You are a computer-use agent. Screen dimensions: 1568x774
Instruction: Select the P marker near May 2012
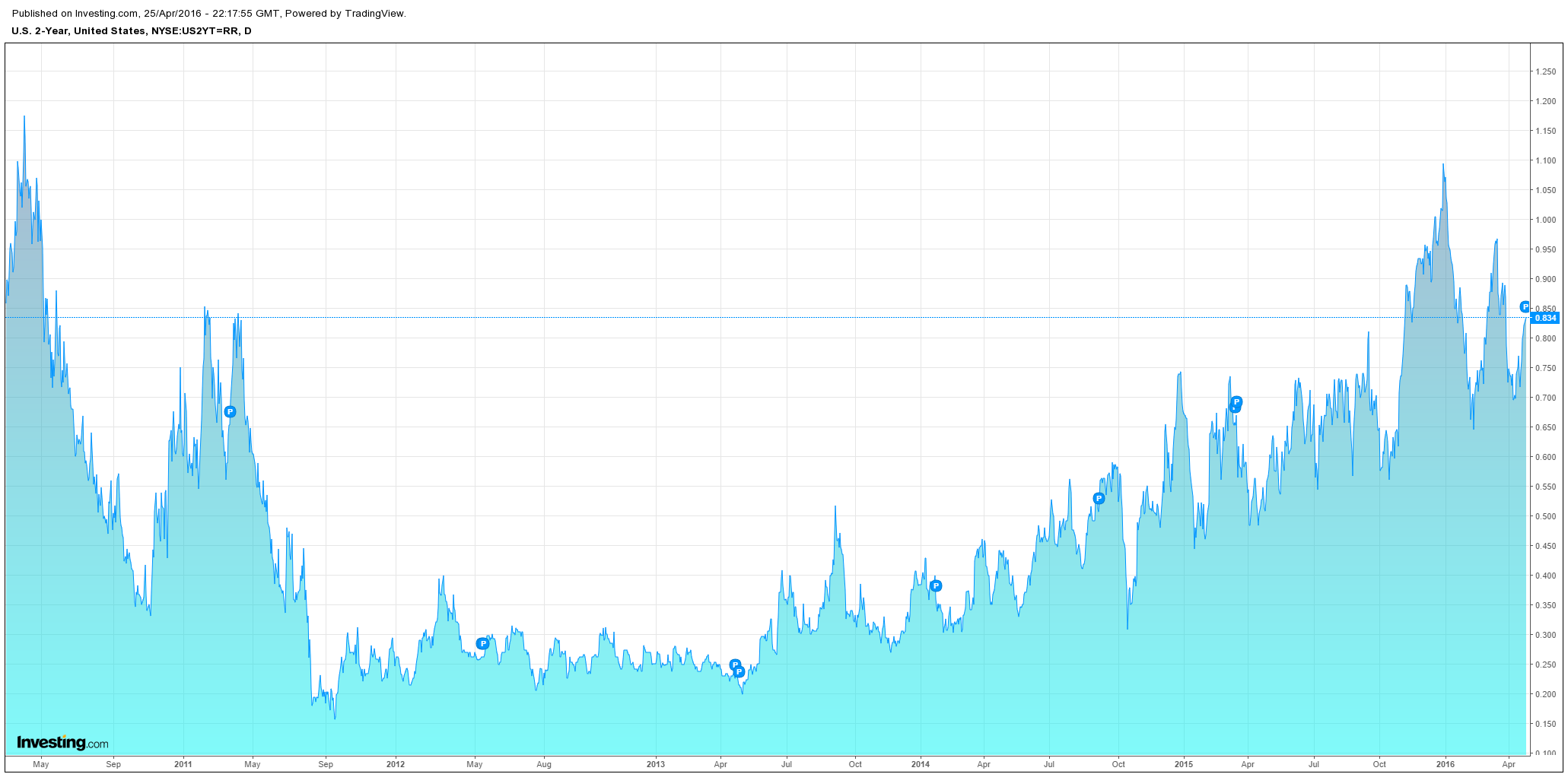point(482,643)
